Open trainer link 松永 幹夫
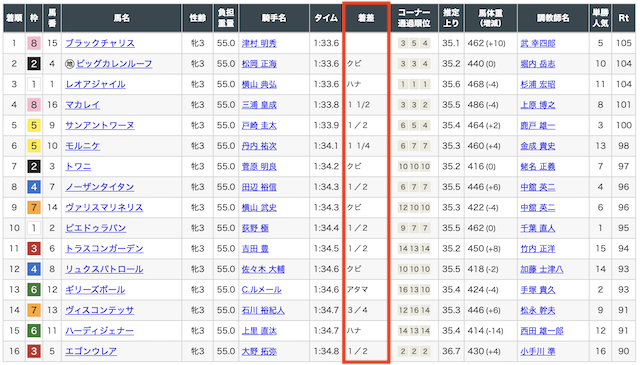 [x=538, y=310]
